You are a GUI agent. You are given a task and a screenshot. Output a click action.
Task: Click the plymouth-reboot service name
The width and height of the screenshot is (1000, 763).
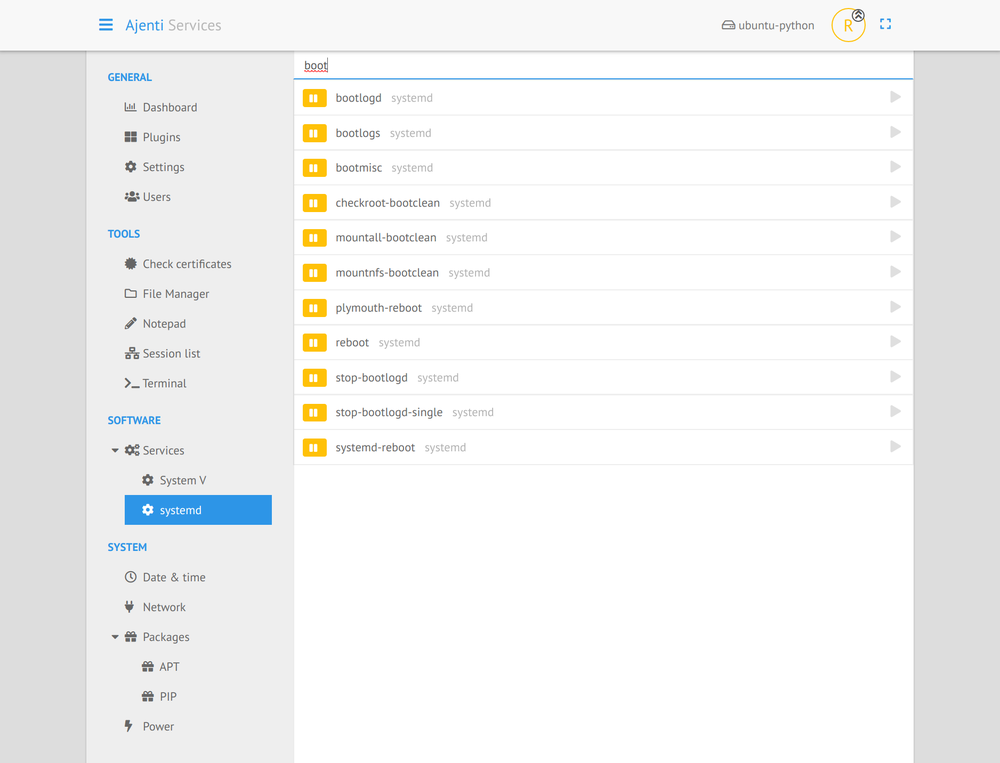click(379, 308)
